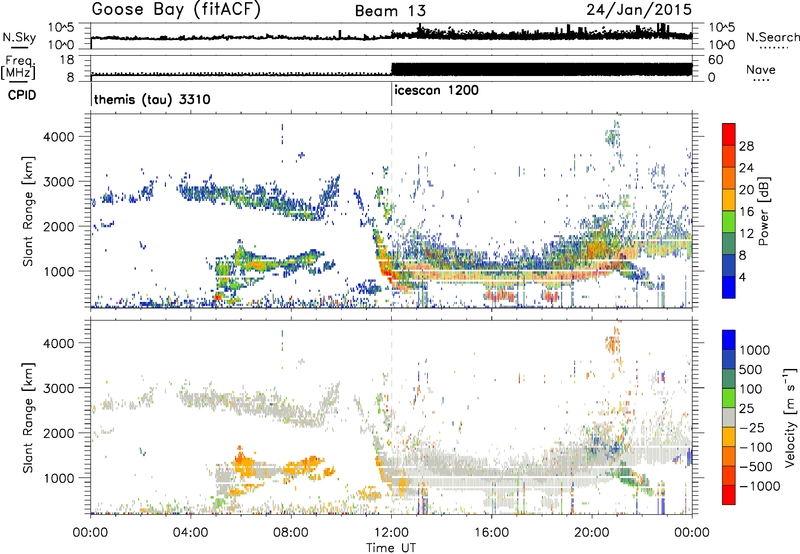Click the power panel "Slant Range [km]" label
The width and height of the screenshot is (800, 554).
point(28,211)
